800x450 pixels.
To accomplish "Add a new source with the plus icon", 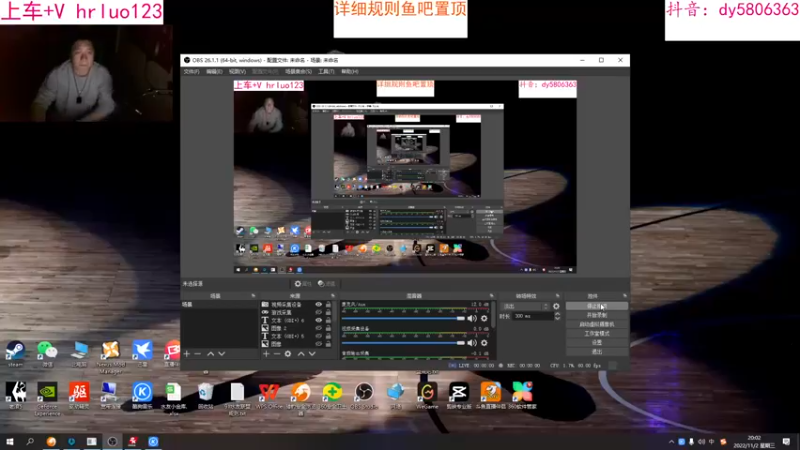I will click(266, 354).
